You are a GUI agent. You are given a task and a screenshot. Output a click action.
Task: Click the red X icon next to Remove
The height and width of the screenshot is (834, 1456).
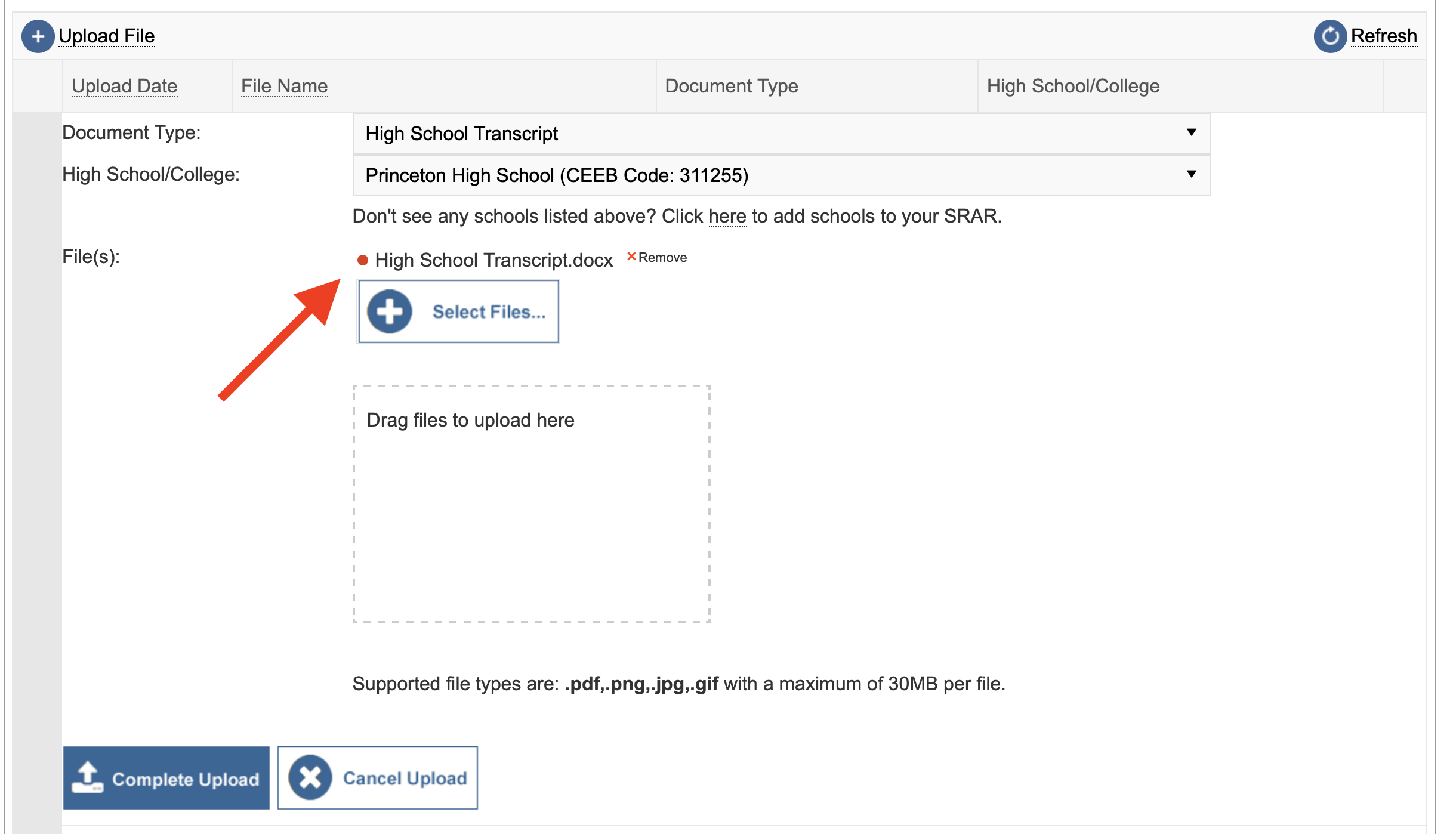click(x=633, y=257)
